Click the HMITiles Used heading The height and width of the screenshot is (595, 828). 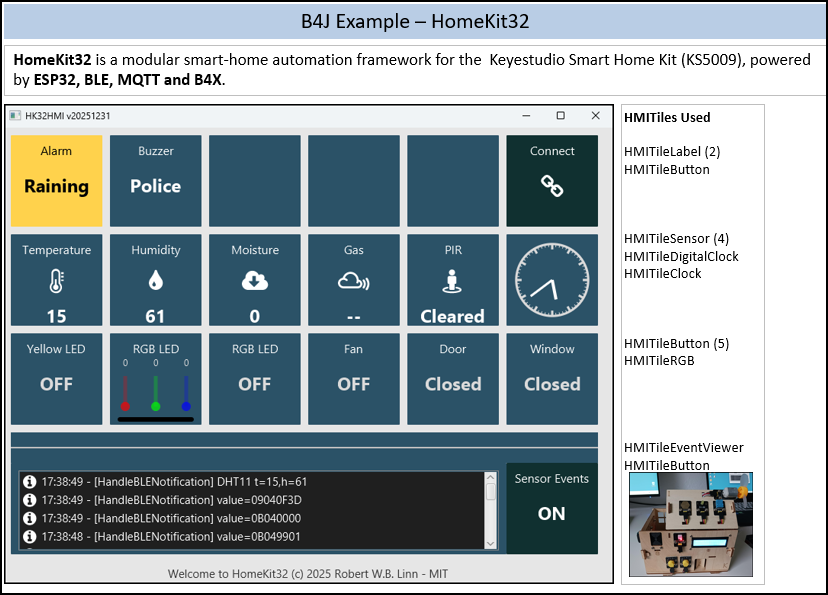pos(667,117)
